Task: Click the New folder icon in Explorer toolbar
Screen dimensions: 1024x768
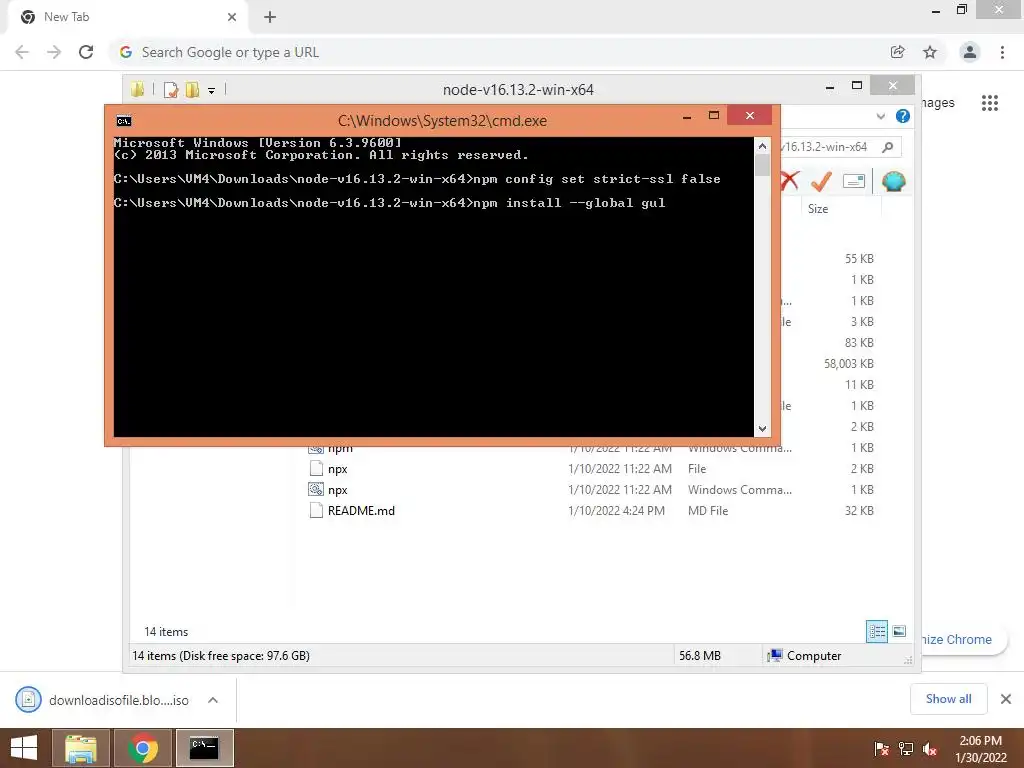Action: [x=192, y=89]
